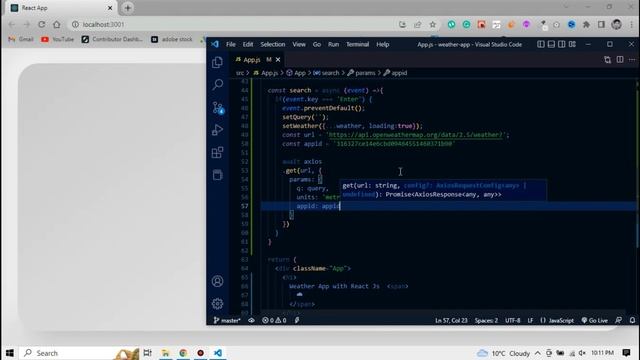The width and height of the screenshot is (640, 360).
Task: Change end of line sequence LF
Action: tap(530, 320)
